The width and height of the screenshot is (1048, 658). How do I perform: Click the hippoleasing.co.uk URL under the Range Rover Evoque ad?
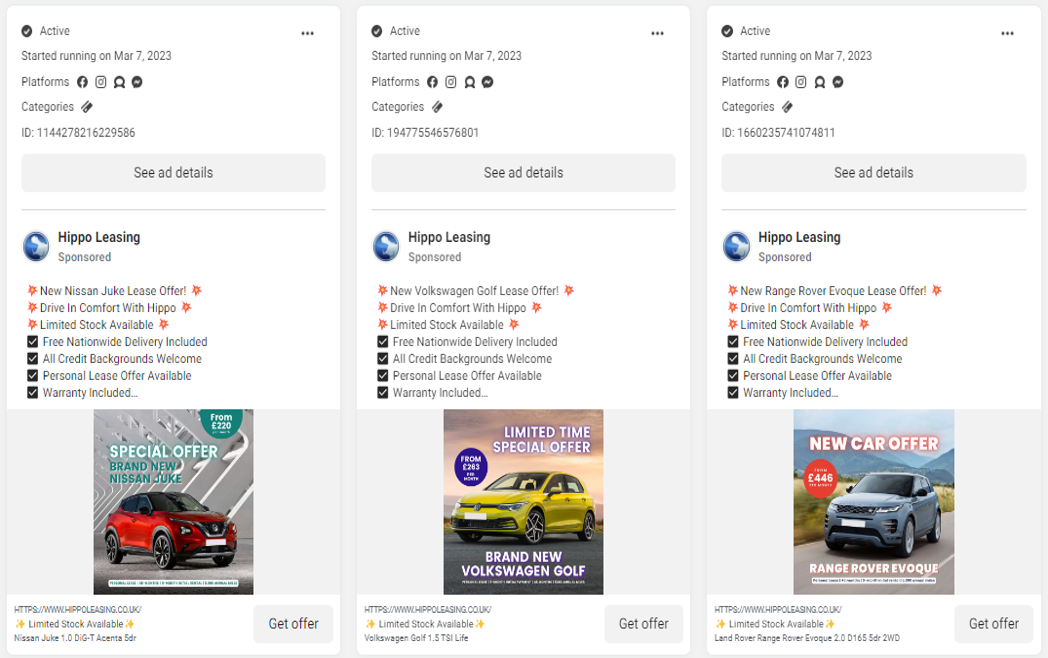point(778,610)
